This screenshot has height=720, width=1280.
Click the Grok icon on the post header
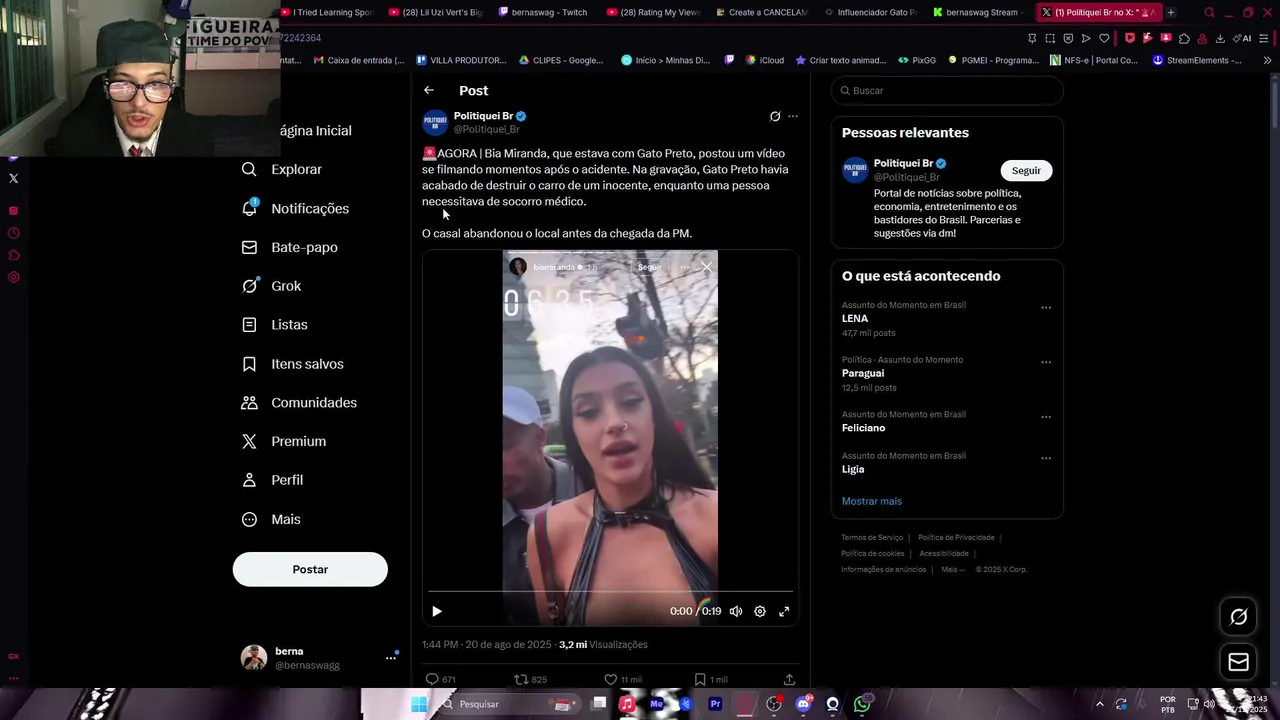point(775,116)
